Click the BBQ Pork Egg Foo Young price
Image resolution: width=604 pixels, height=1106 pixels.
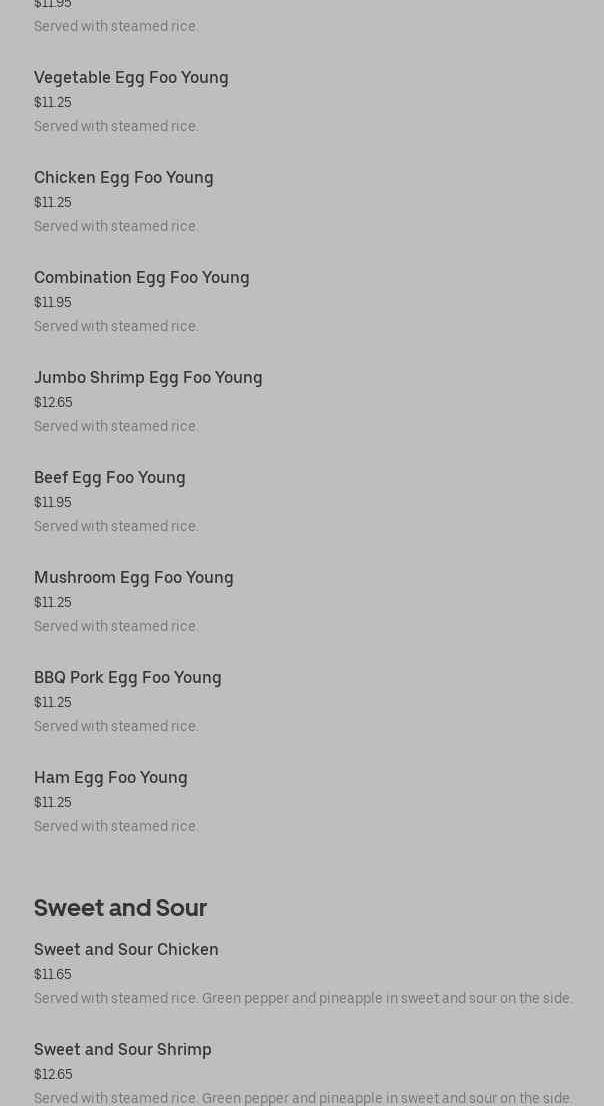[x=53, y=703]
